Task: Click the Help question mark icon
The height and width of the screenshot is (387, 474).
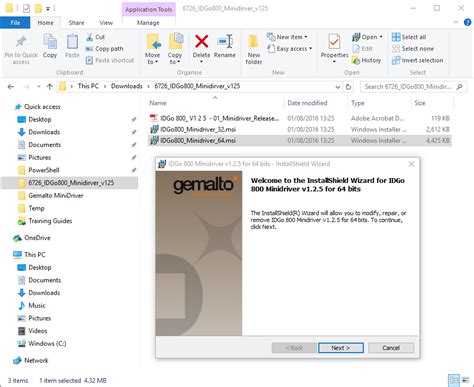Action: [x=467, y=23]
